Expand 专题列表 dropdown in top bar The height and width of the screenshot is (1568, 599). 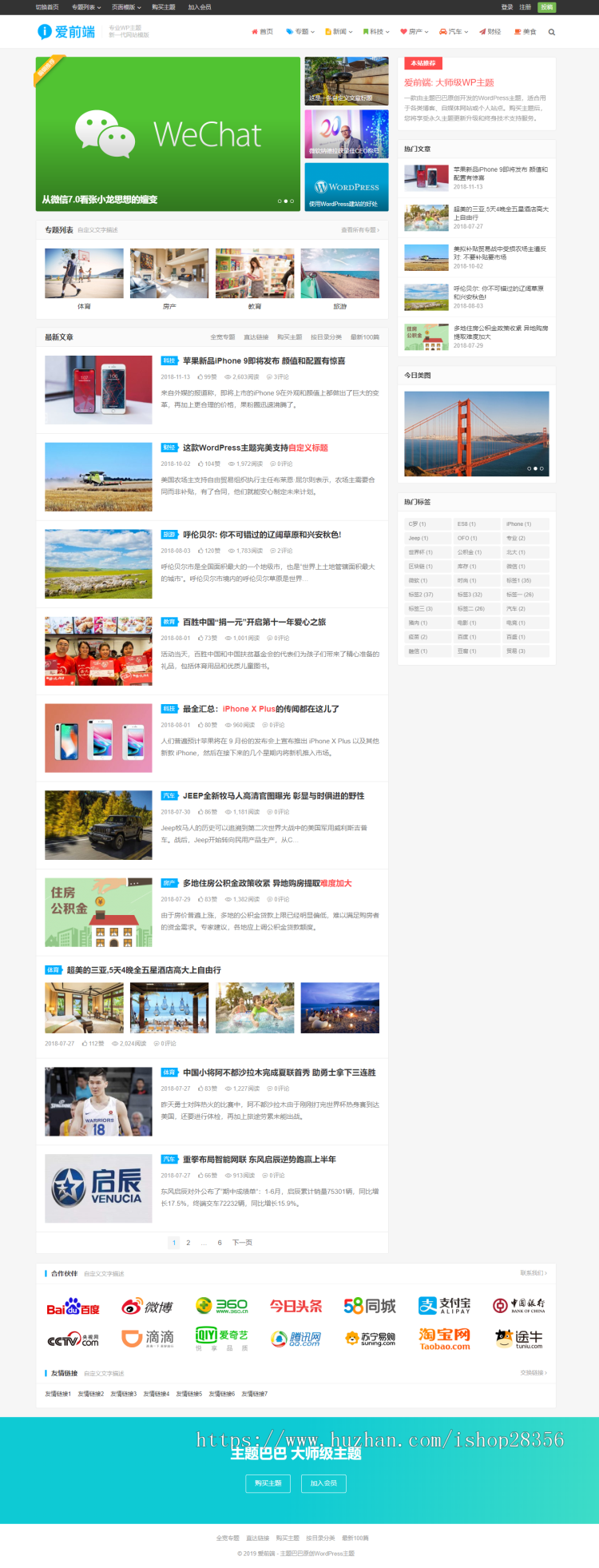85,7
